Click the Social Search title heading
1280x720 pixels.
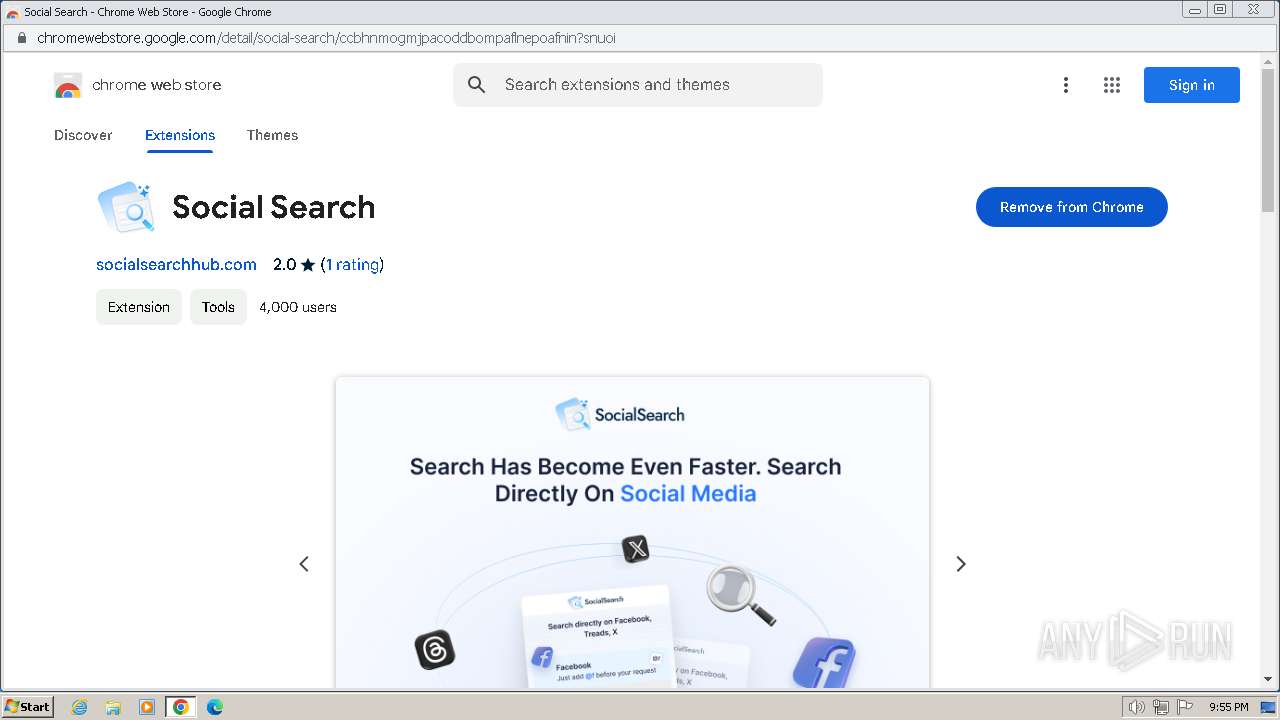pyautogui.click(x=274, y=207)
